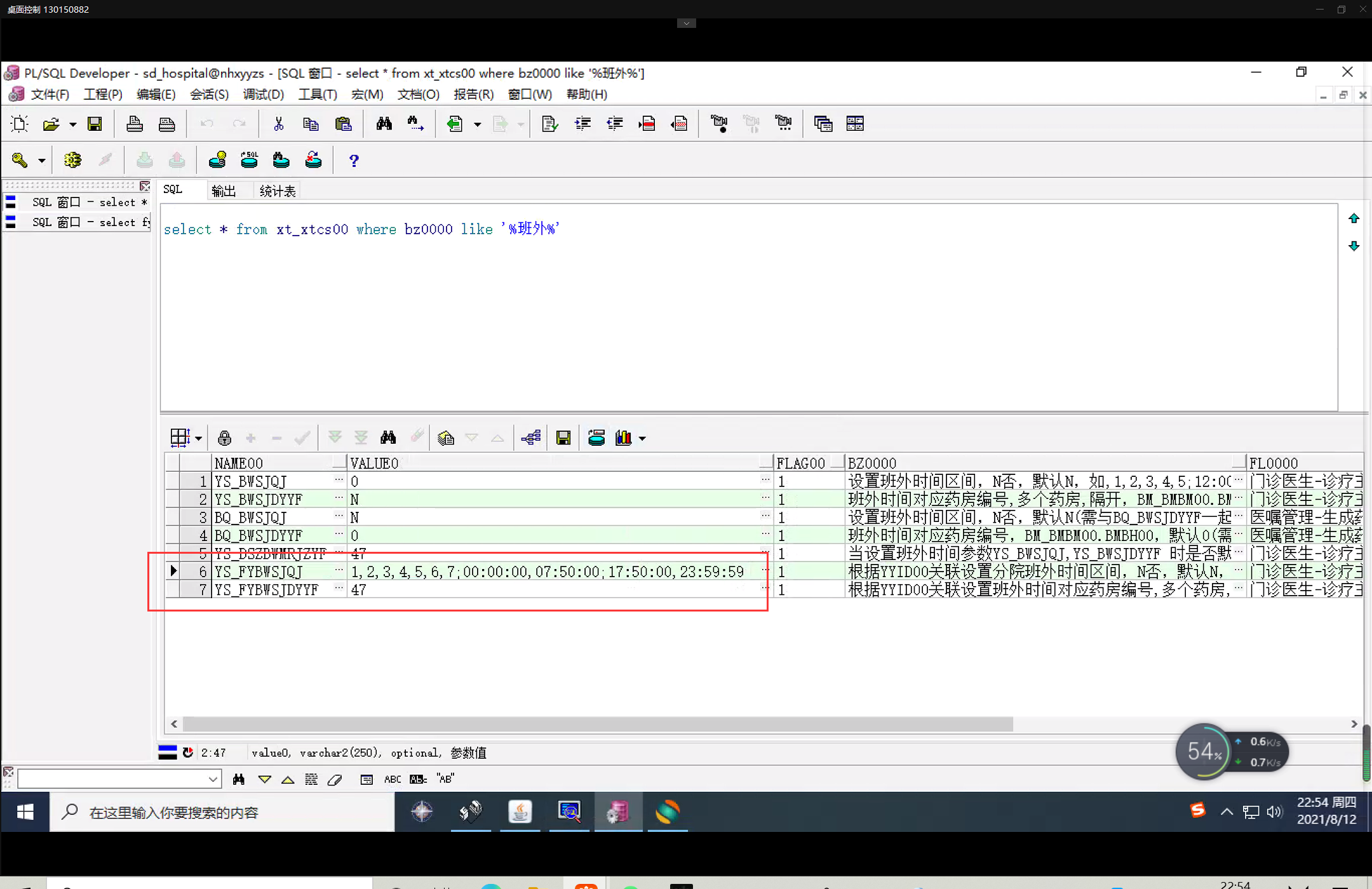Click the Preferences gear icon

(x=72, y=160)
